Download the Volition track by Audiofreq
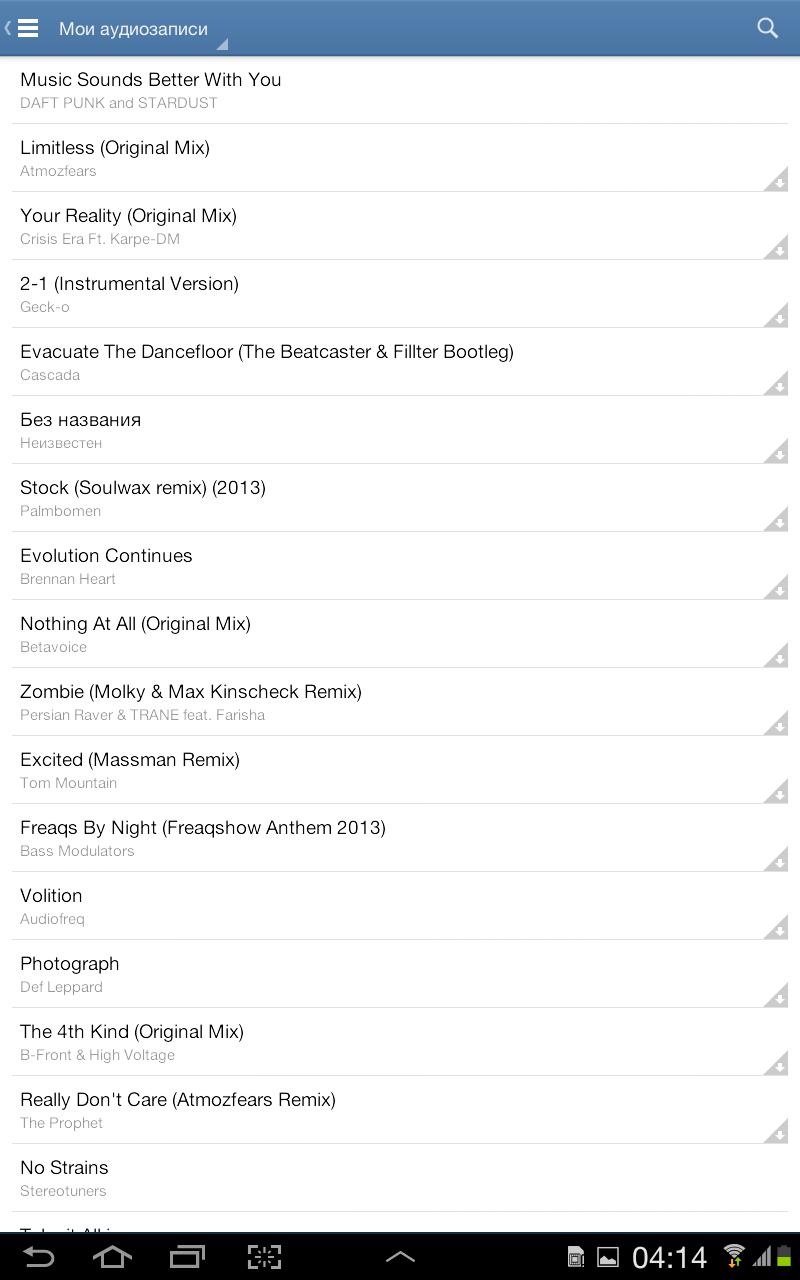 click(776, 929)
